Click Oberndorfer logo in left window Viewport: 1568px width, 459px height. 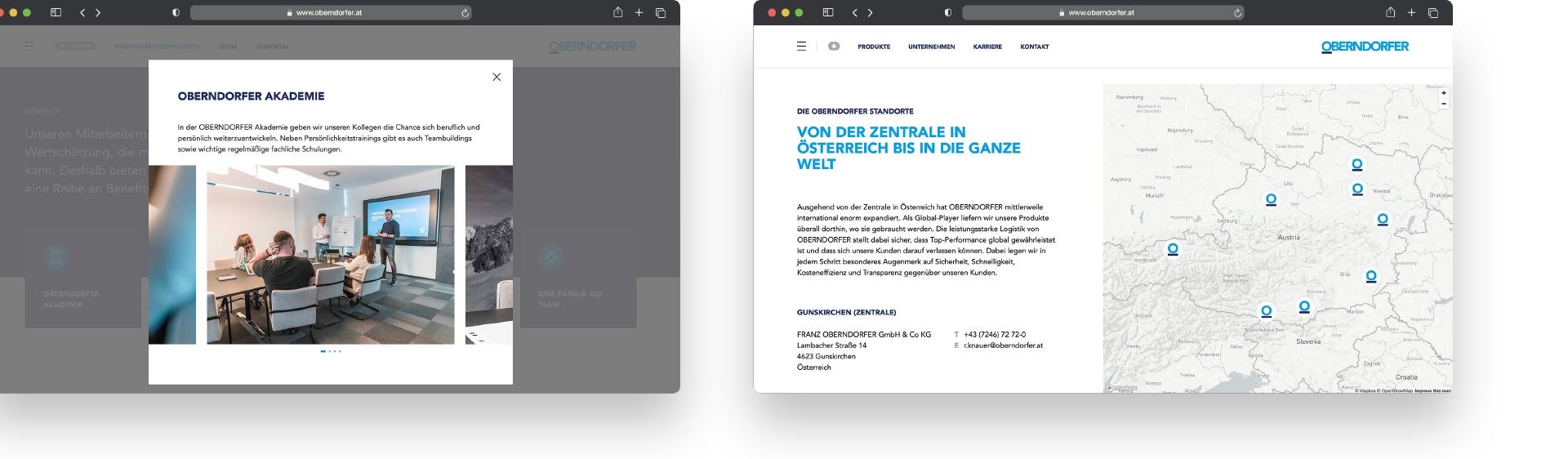[593, 47]
